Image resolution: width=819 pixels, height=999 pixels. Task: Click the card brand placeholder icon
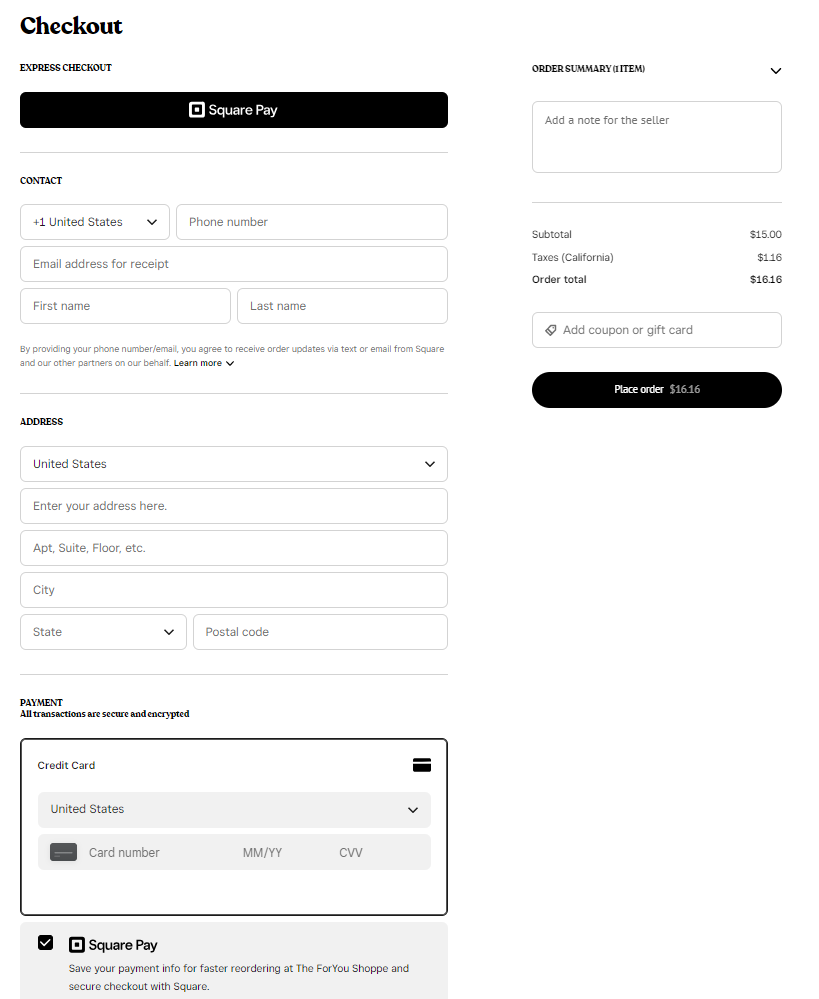[x=64, y=853]
